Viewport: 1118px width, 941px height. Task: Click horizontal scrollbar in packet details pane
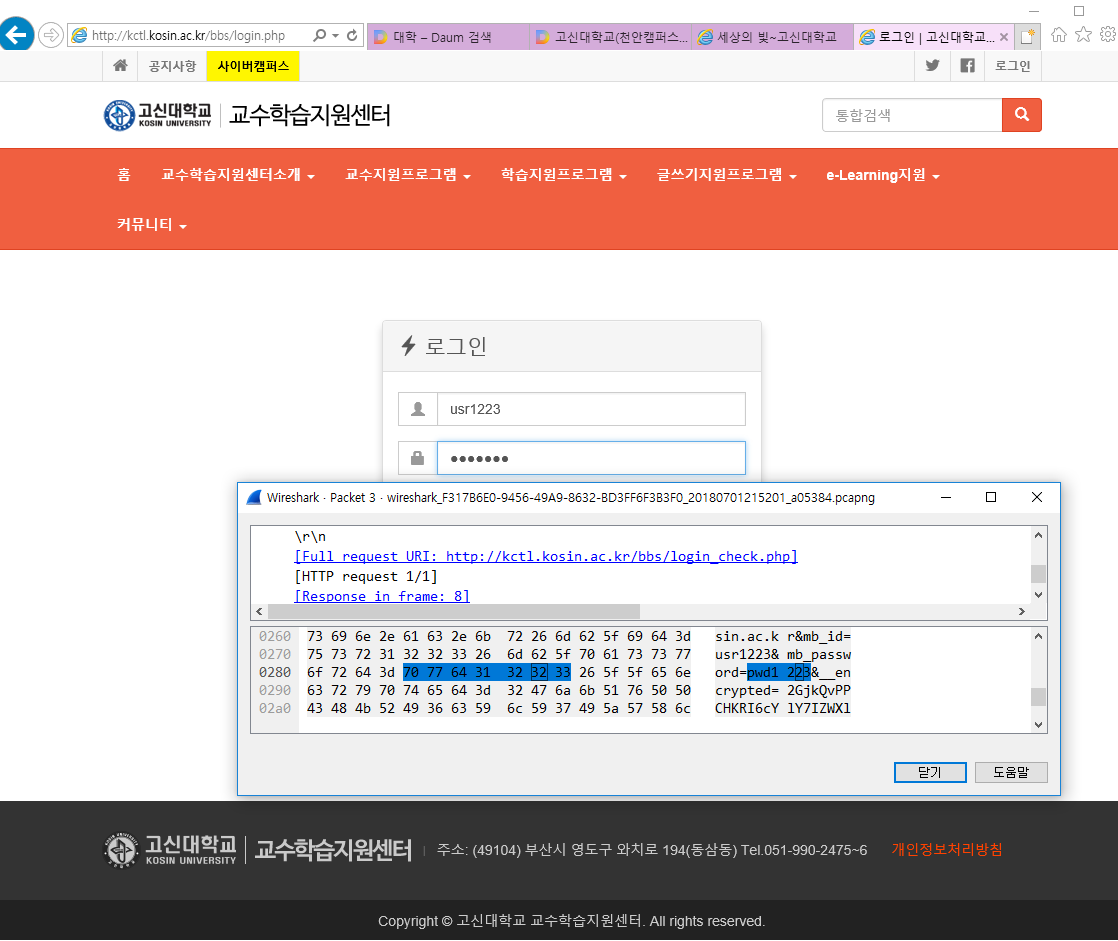453,612
